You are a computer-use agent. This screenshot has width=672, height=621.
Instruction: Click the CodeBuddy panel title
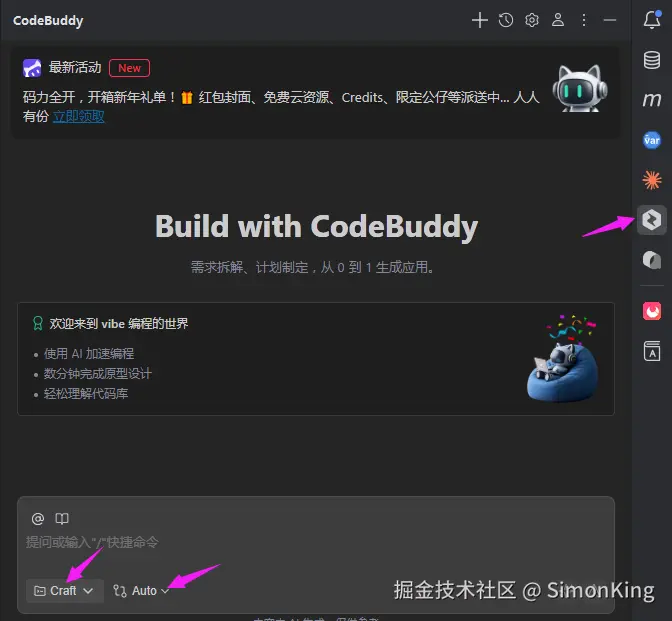[48, 21]
